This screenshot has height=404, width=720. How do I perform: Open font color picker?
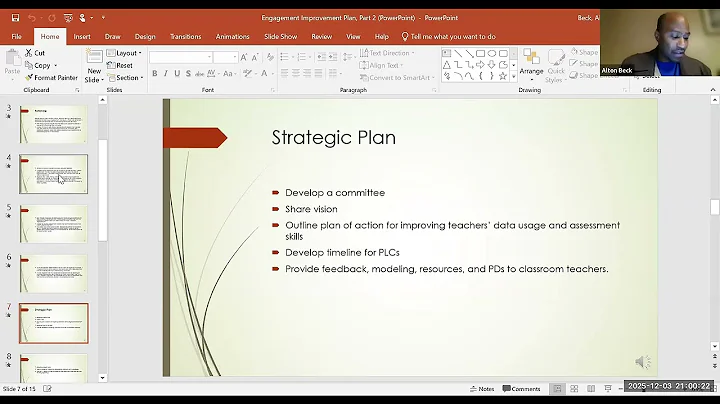coord(266,73)
